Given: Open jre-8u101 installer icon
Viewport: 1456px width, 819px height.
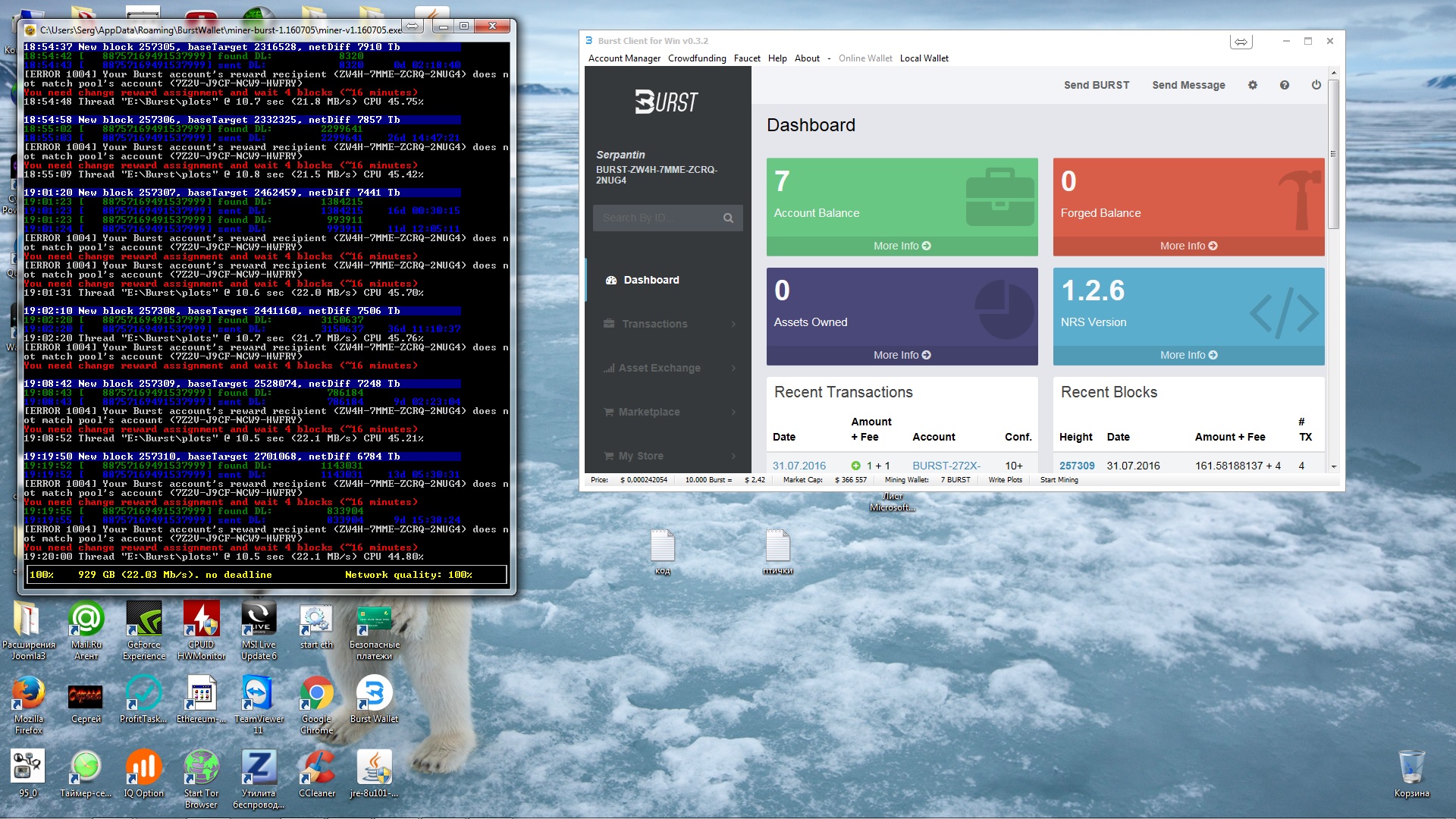Looking at the screenshot, I should (x=374, y=773).
